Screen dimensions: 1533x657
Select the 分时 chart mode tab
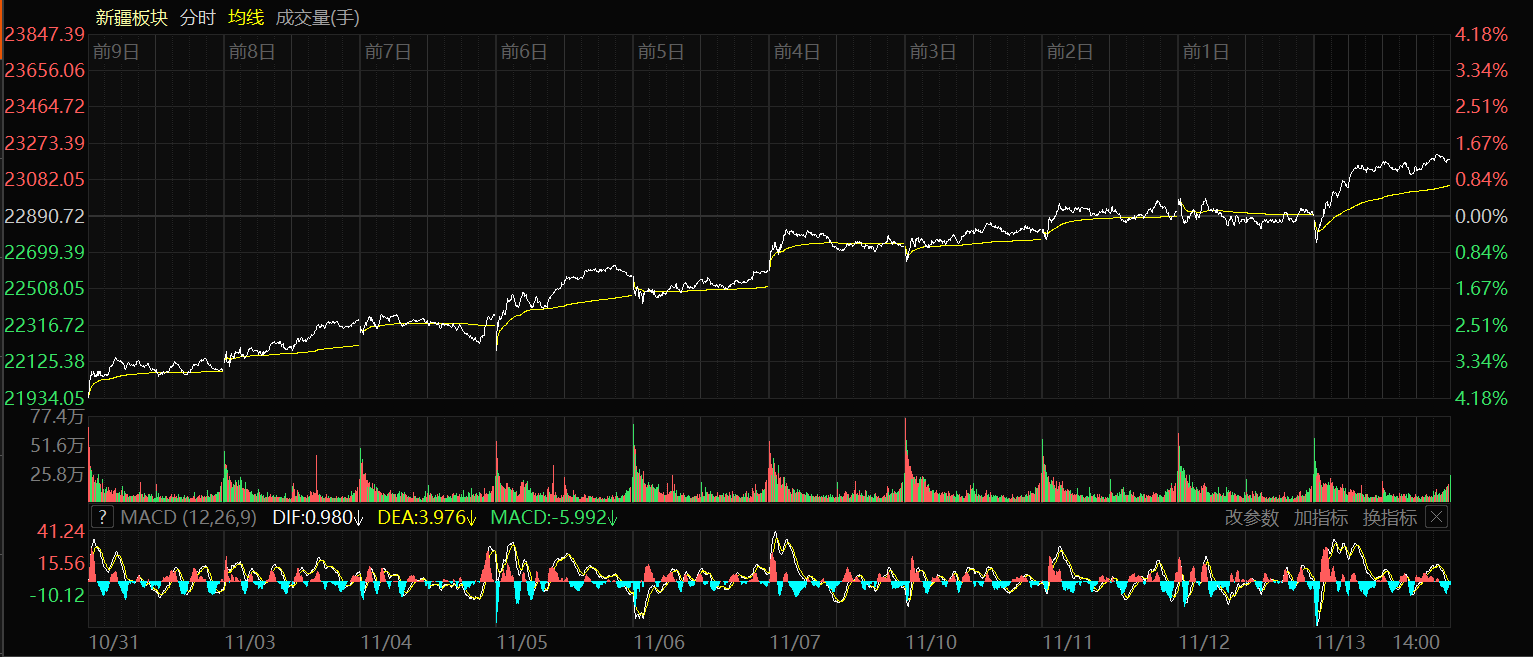(x=197, y=17)
